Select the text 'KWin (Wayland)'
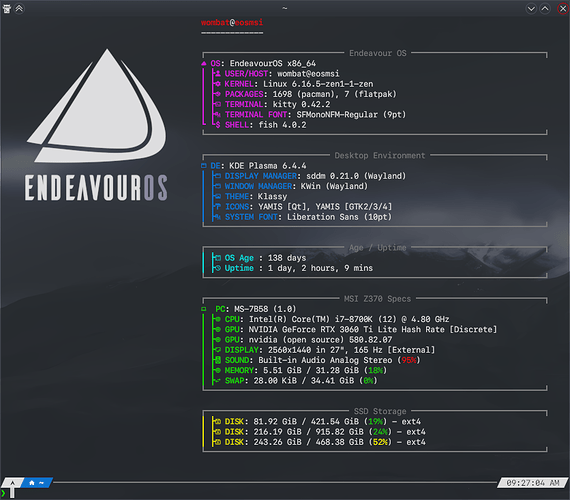Image resolution: width=570 pixels, height=500 pixels. click(334, 186)
